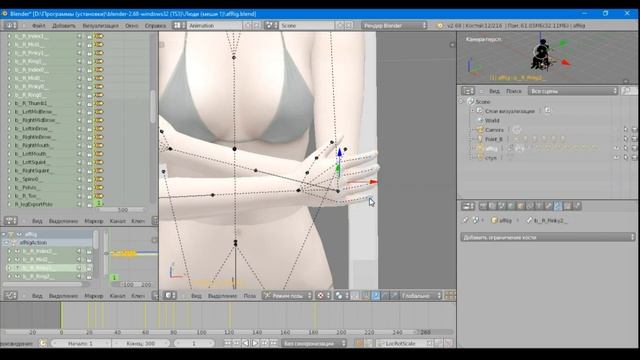This screenshot has height=360, width=640.
Task: Expand the b_RightSquint channel
Action: click(x=9, y=171)
